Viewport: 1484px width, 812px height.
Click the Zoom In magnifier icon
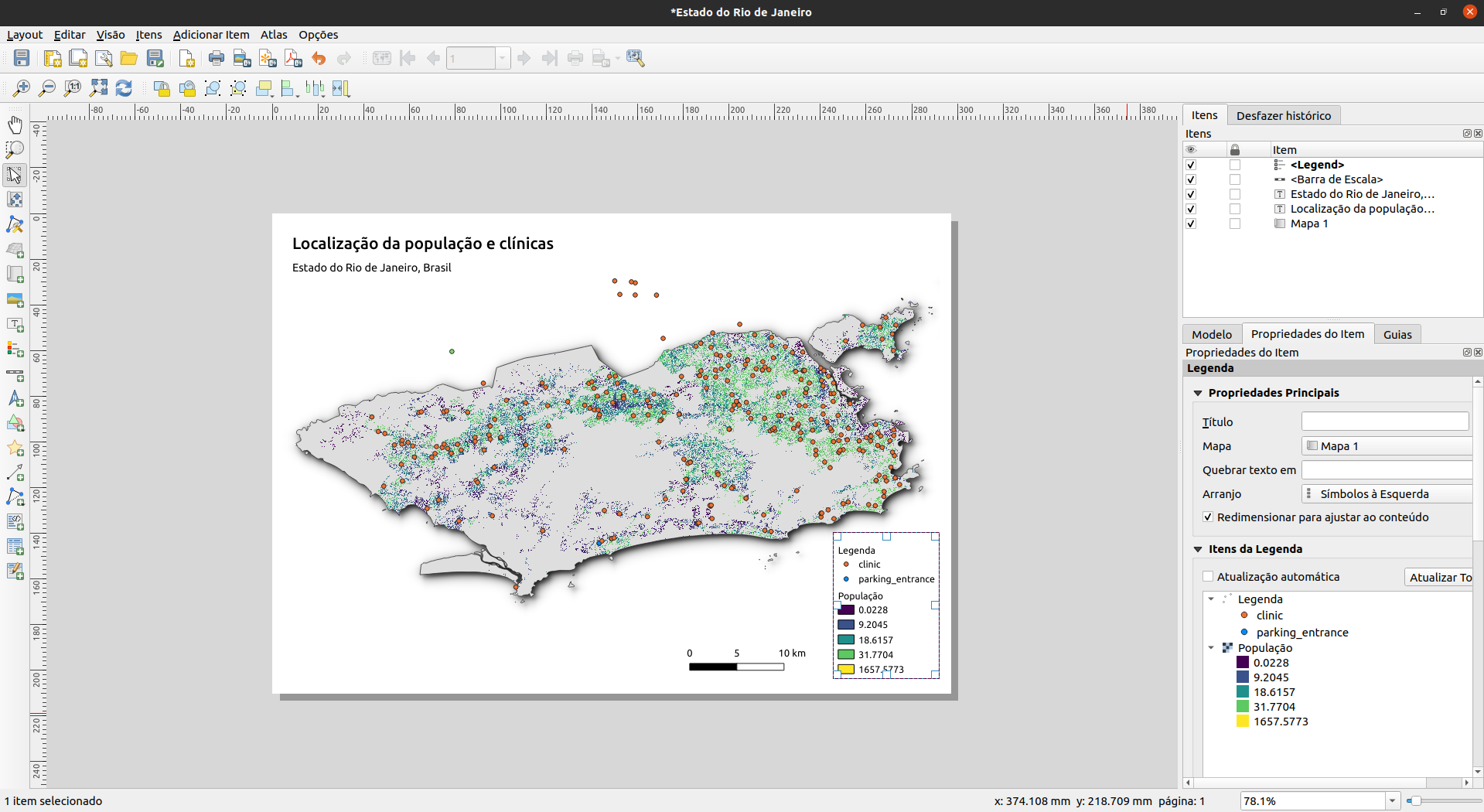click(x=22, y=88)
